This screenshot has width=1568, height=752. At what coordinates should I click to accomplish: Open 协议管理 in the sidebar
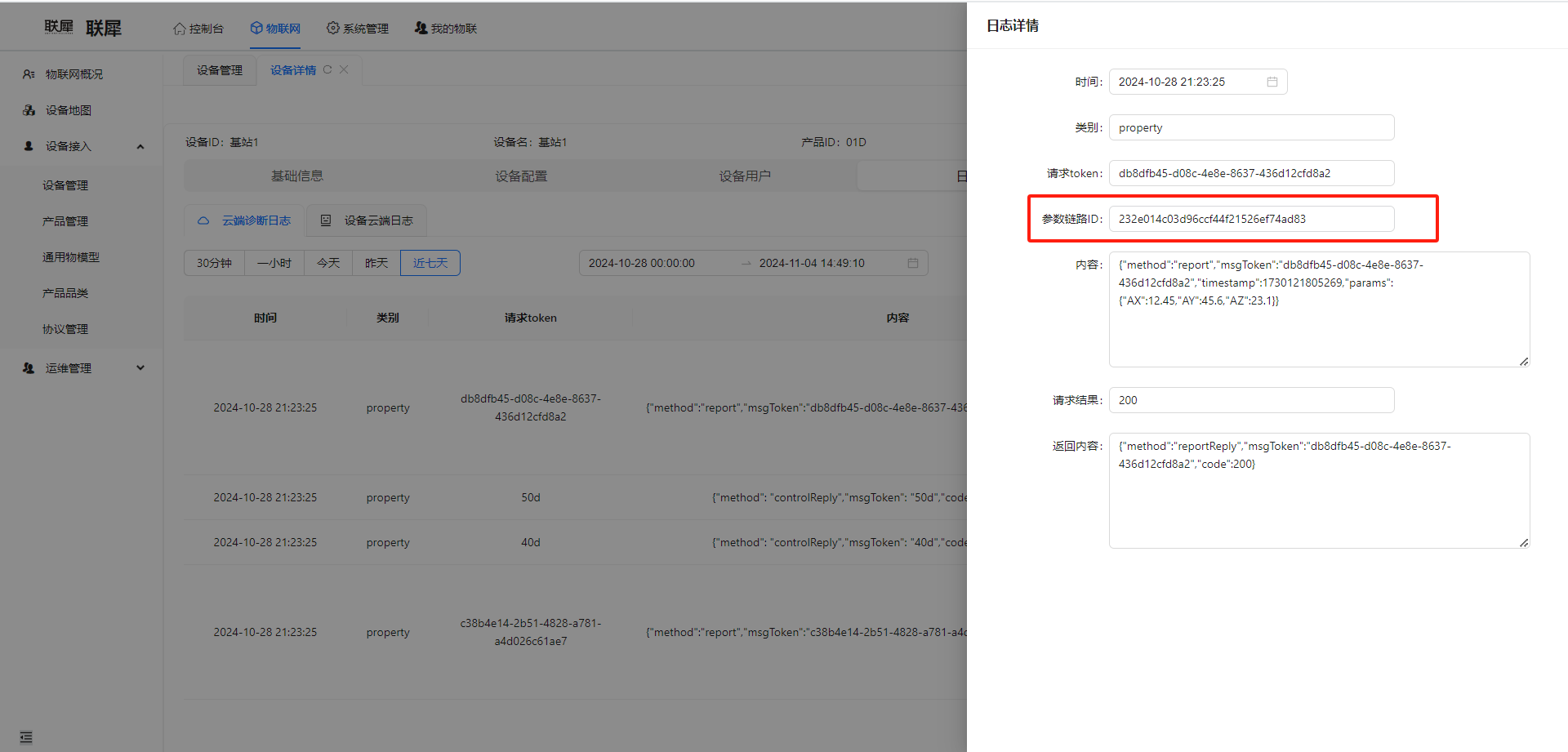(65, 329)
